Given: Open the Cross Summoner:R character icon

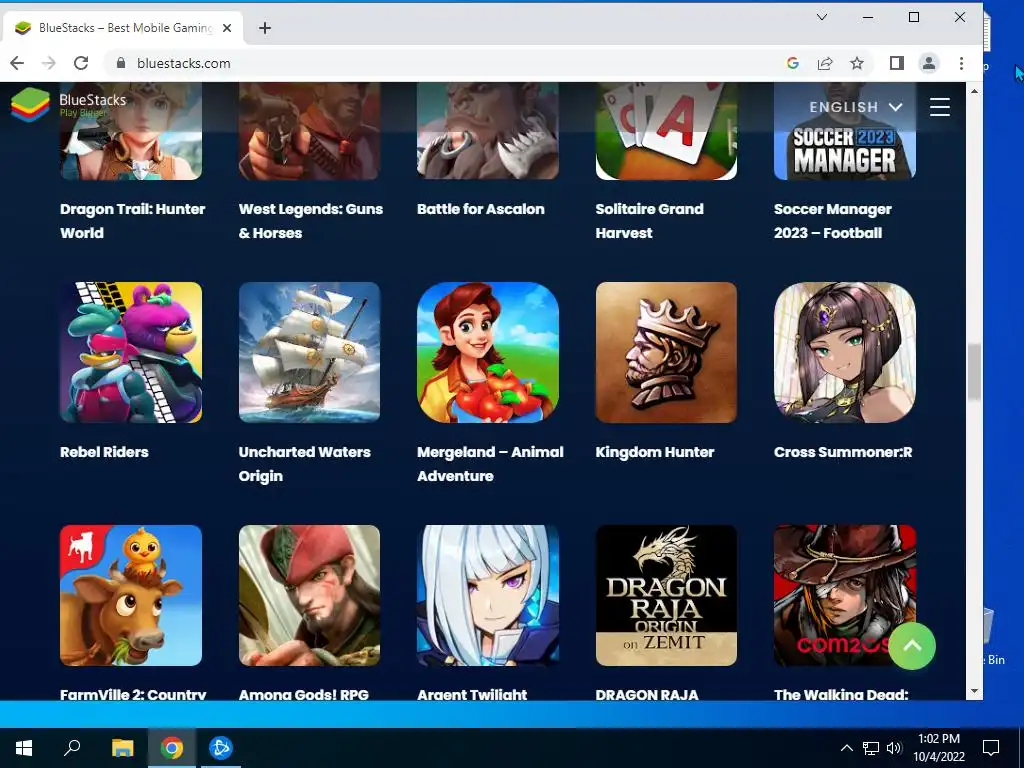Looking at the screenshot, I should 844,353.
